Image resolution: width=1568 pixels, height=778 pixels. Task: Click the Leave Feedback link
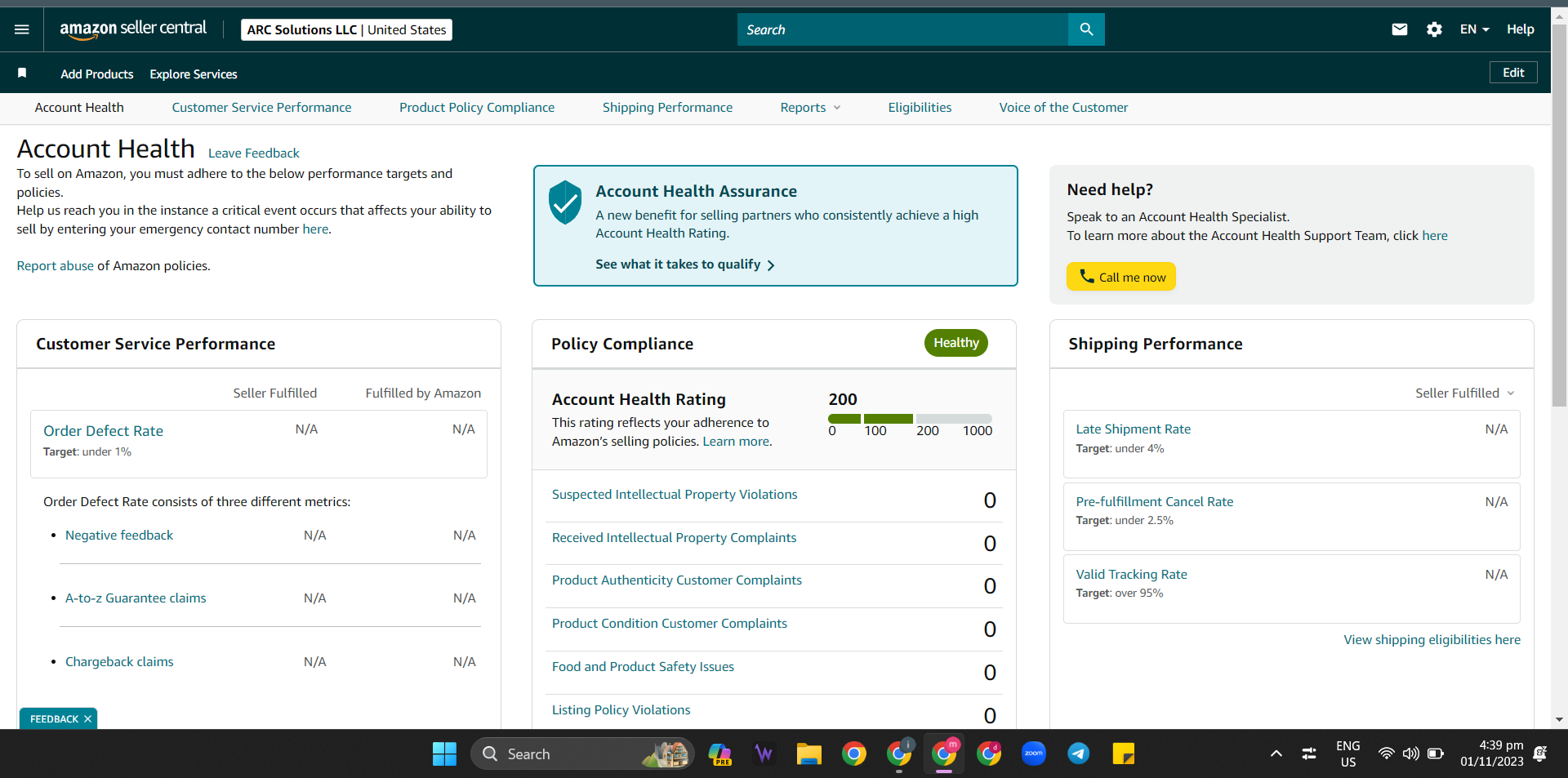[254, 153]
